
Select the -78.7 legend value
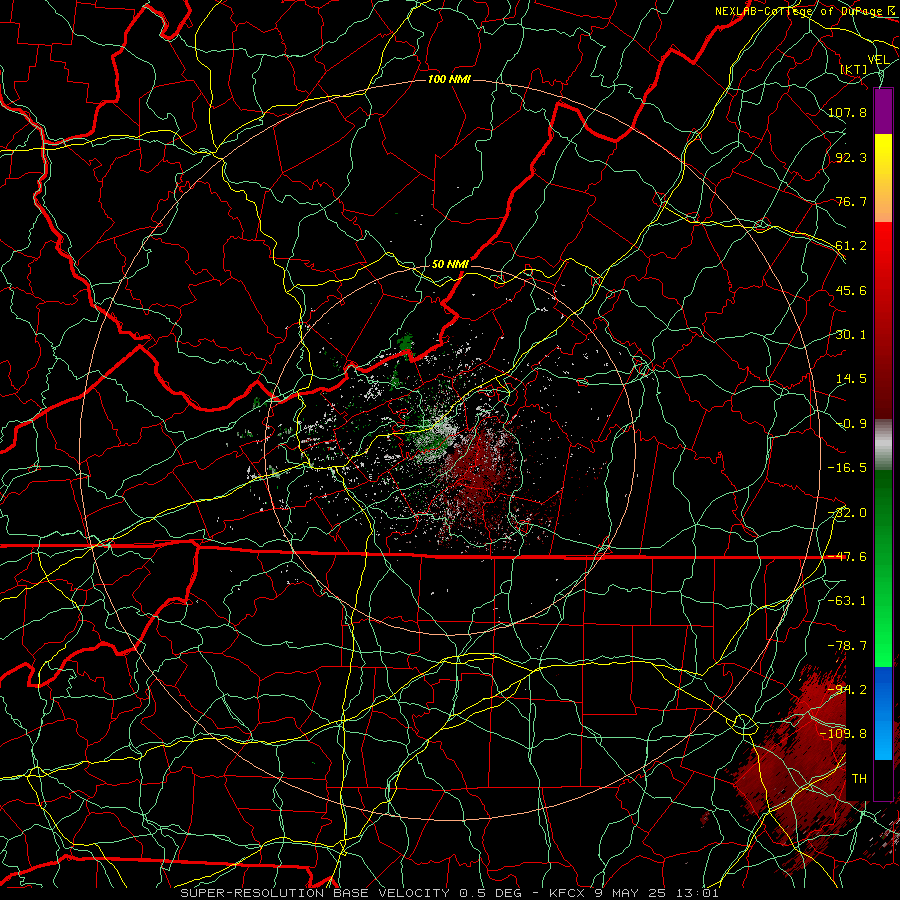pos(847,646)
